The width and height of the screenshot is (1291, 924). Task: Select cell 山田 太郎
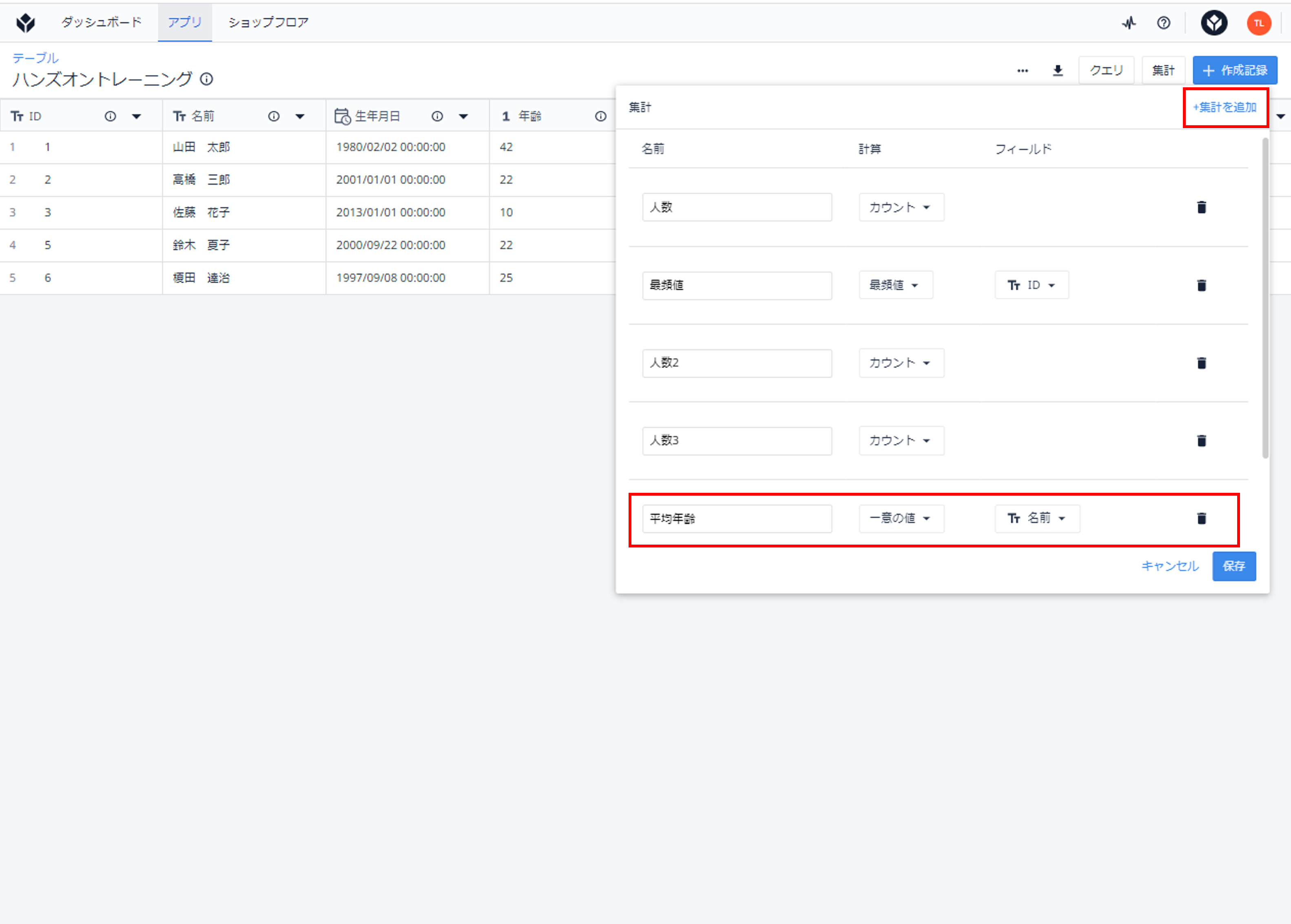click(x=244, y=147)
